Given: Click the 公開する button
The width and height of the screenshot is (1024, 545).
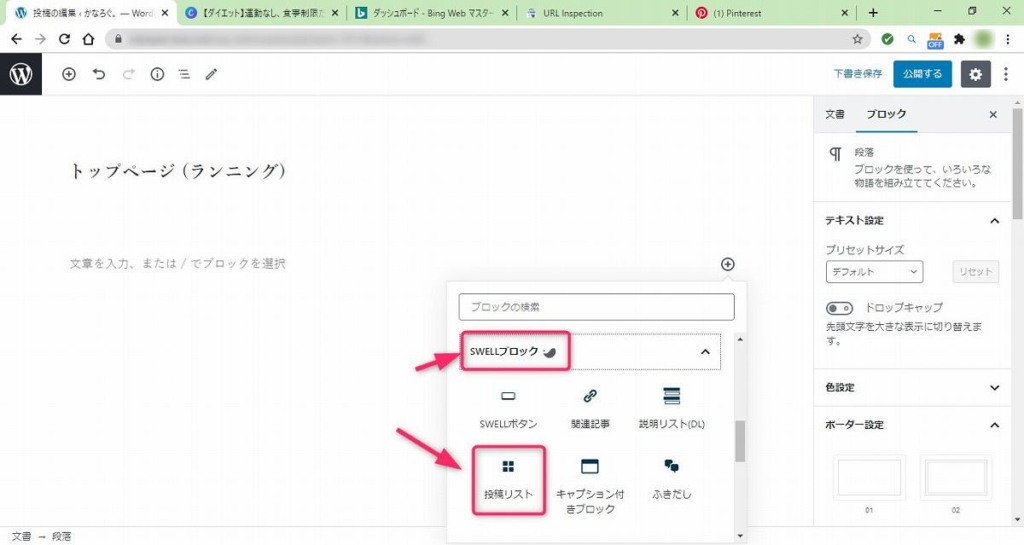Looking at the screenshot, I should pos(922,74).
